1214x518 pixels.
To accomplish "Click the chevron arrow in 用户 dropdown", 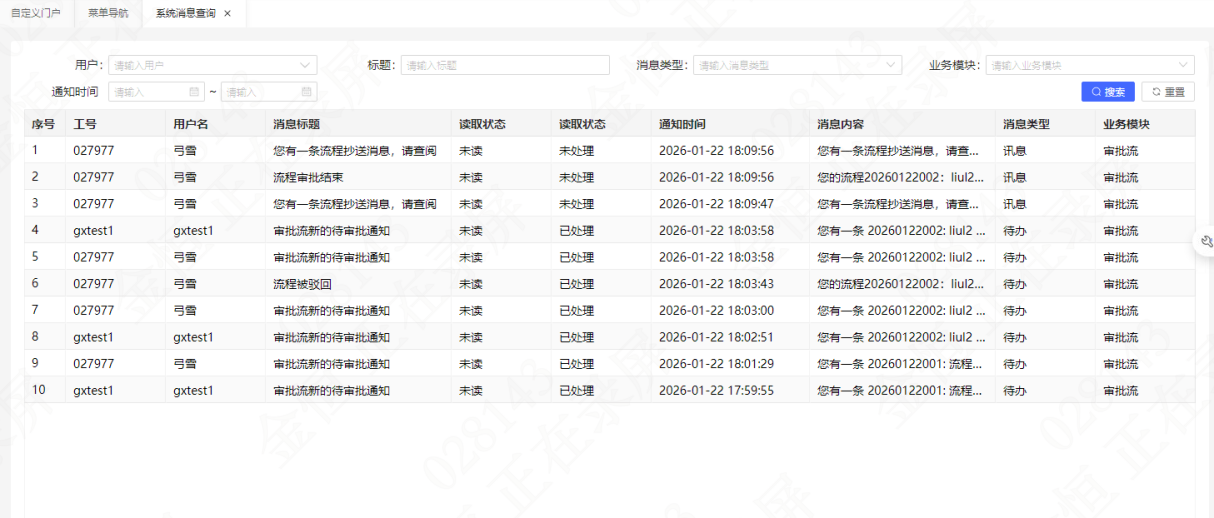I will (304, 65).
